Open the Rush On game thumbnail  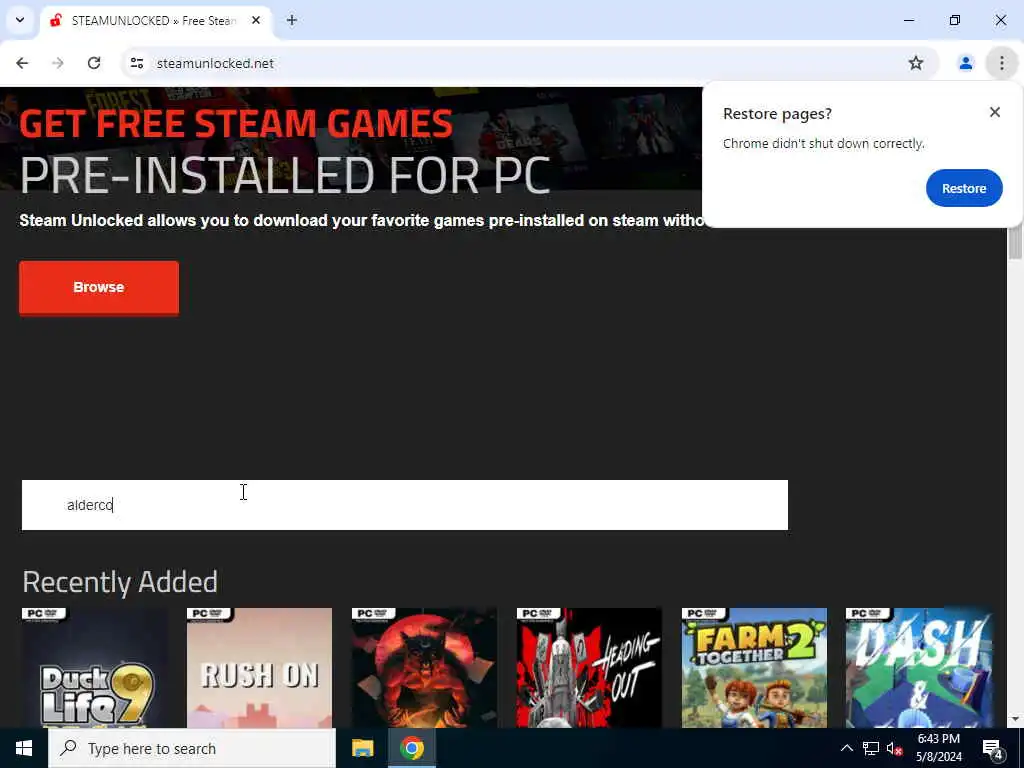click(259, 667)
